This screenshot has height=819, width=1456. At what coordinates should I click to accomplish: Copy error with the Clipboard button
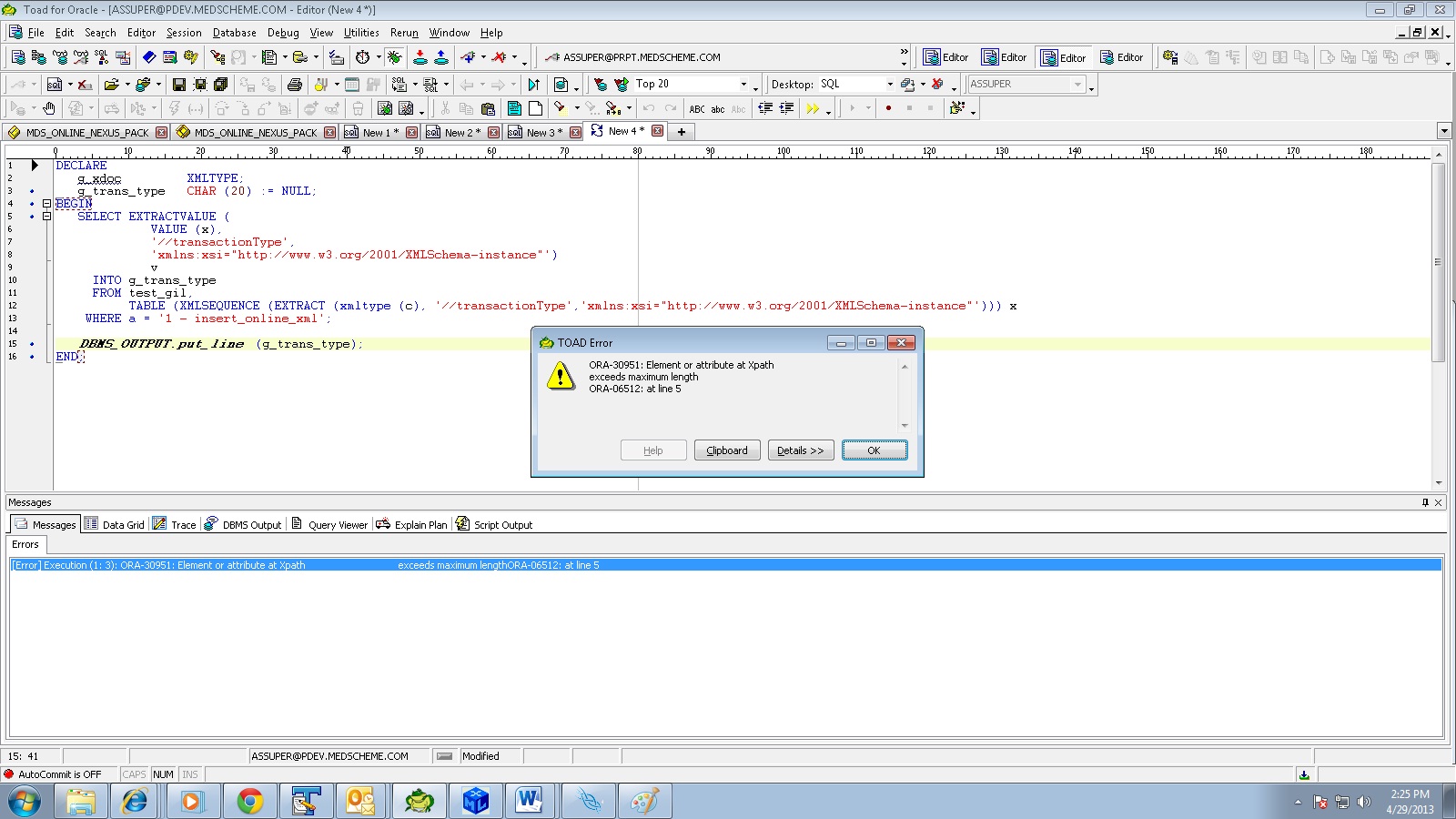pyautogui.click(x=727, y=450)
